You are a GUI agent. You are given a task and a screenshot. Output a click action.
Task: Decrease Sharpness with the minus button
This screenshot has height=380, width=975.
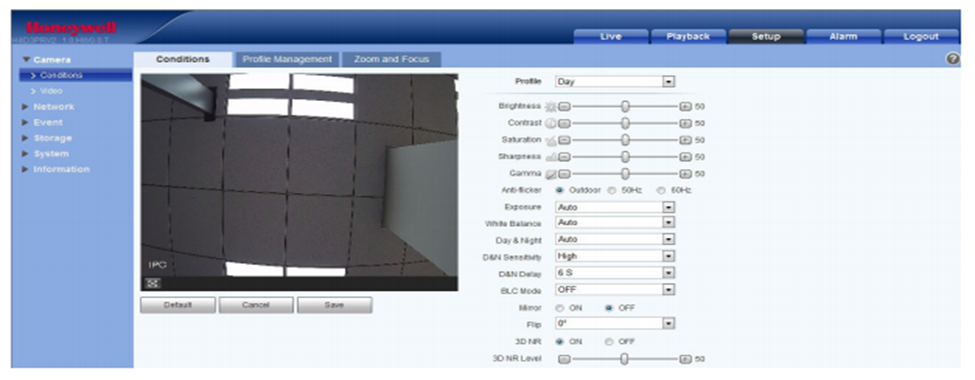[563, 157]
